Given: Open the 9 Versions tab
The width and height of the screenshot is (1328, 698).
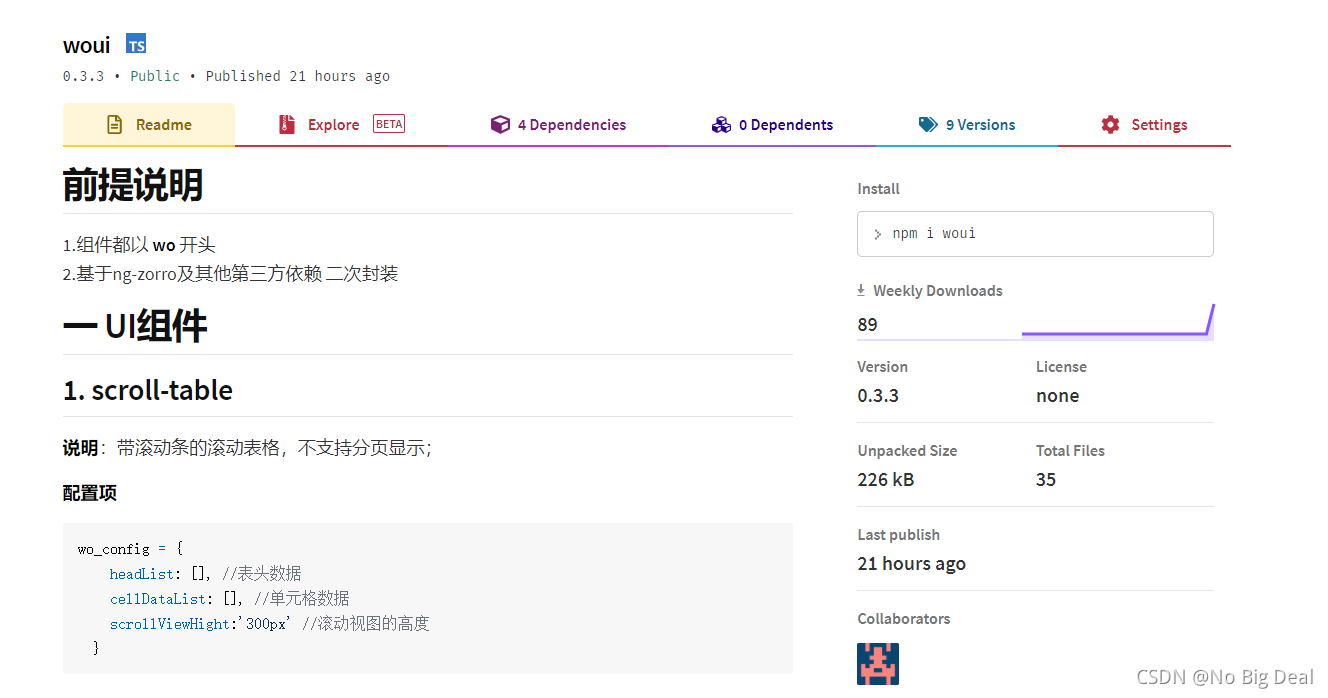Looking at the screenshot, I should (967, 125).
